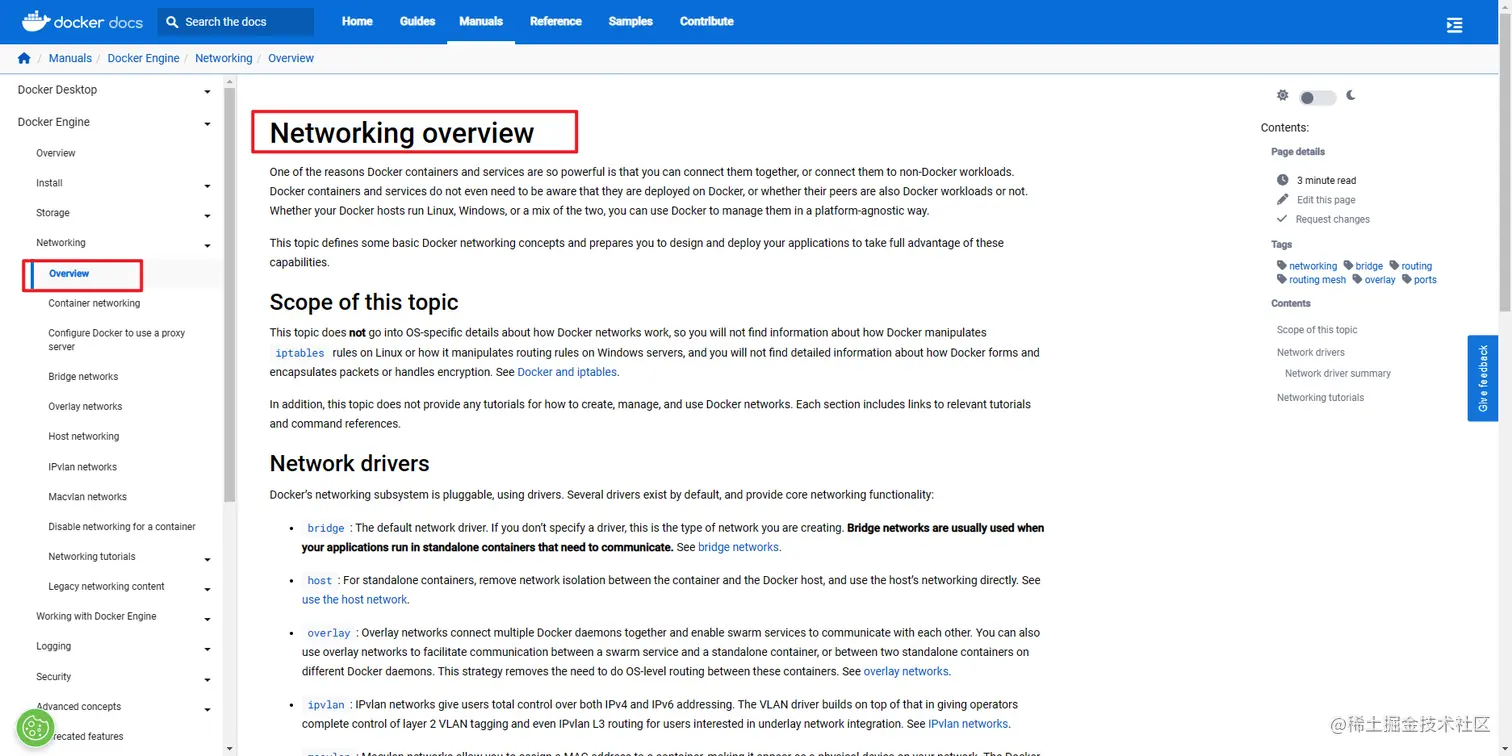Expand the Advanced concepts section
Screen dimensions: 1512x756
click(207, 709)
